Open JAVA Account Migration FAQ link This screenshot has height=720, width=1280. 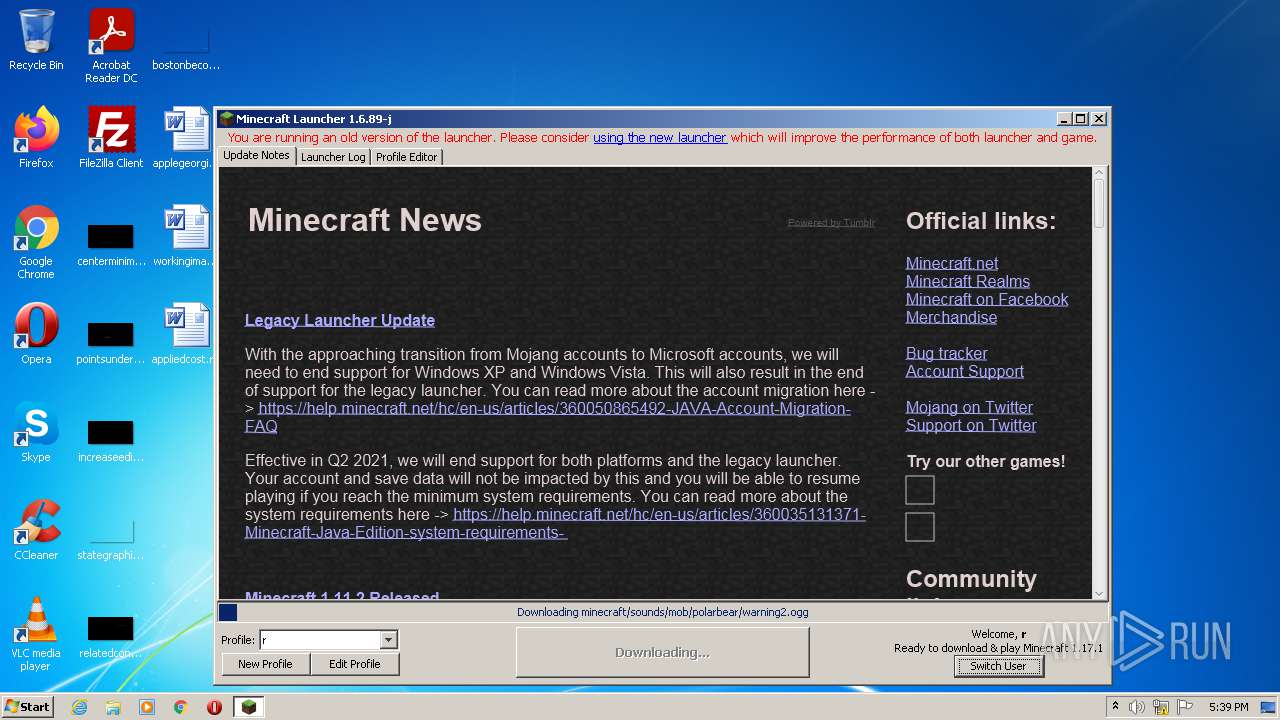point(548,417)
